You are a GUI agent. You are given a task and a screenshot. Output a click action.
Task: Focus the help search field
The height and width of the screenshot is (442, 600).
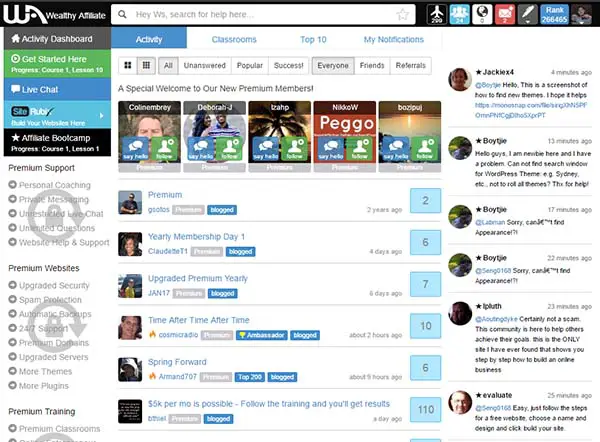click(263, 15)
